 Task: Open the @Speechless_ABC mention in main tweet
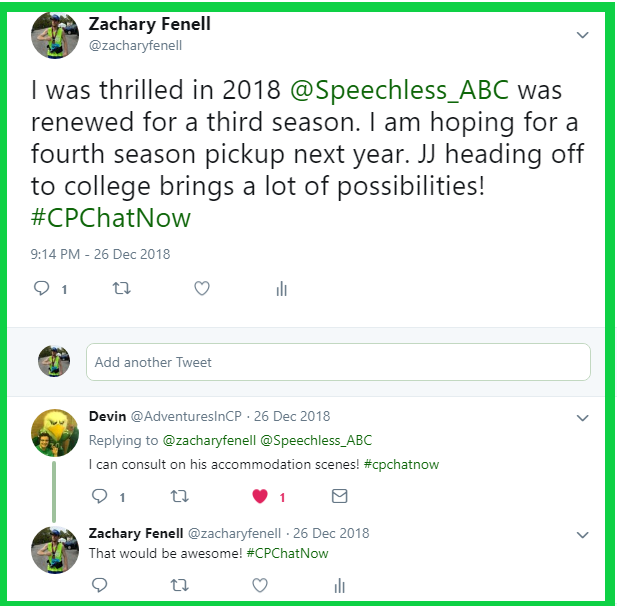tap(399, 90)
